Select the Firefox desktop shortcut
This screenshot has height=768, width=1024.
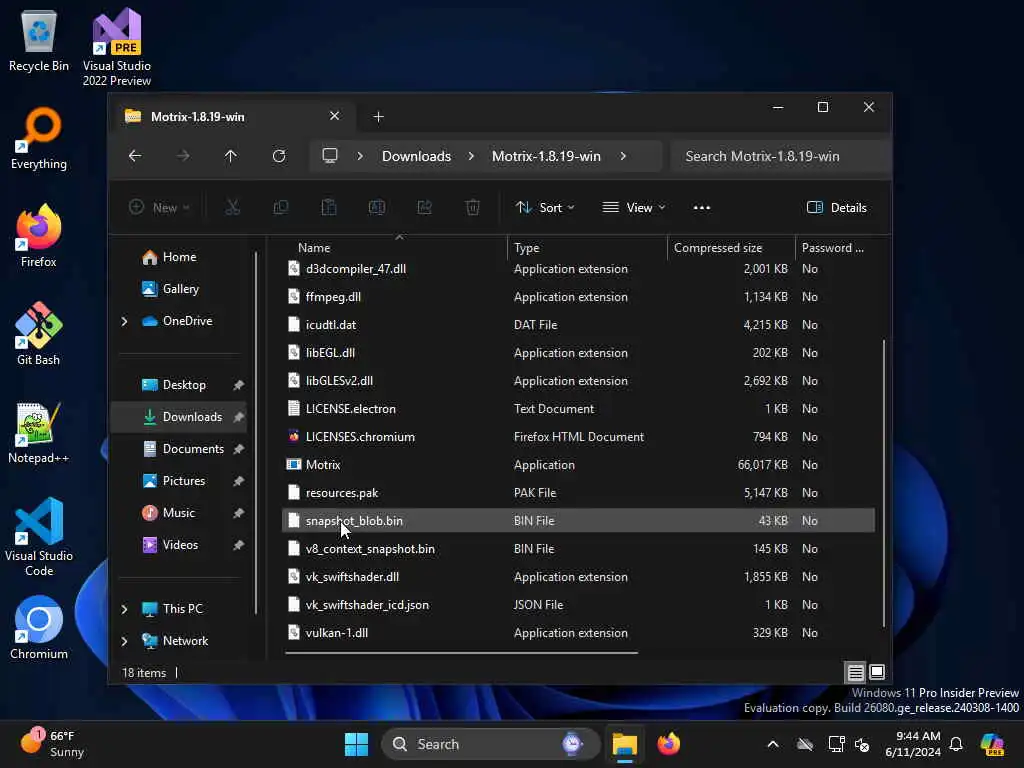(39, 236)
